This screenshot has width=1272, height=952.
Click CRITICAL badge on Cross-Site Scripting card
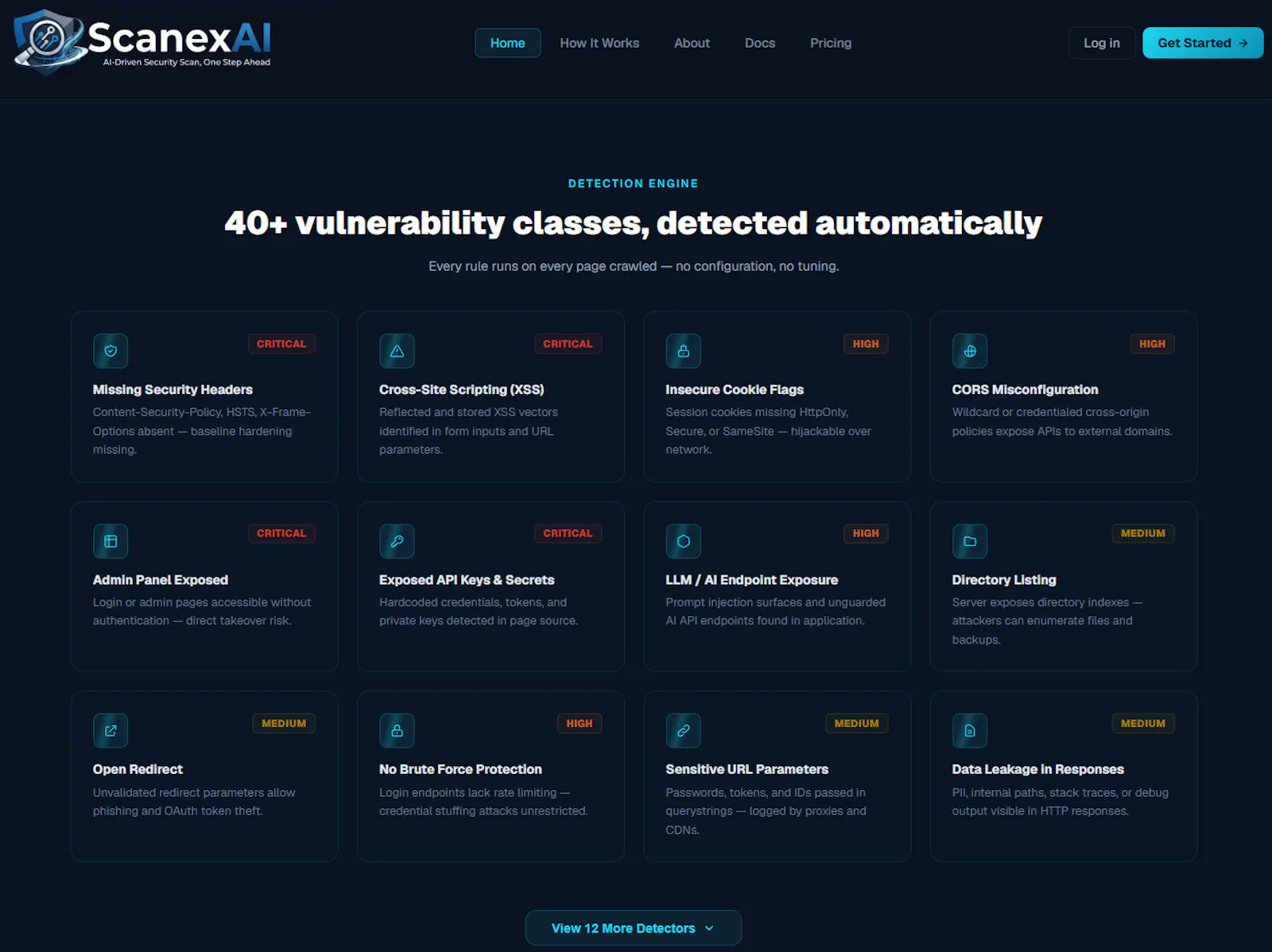(x=568, y=344)
